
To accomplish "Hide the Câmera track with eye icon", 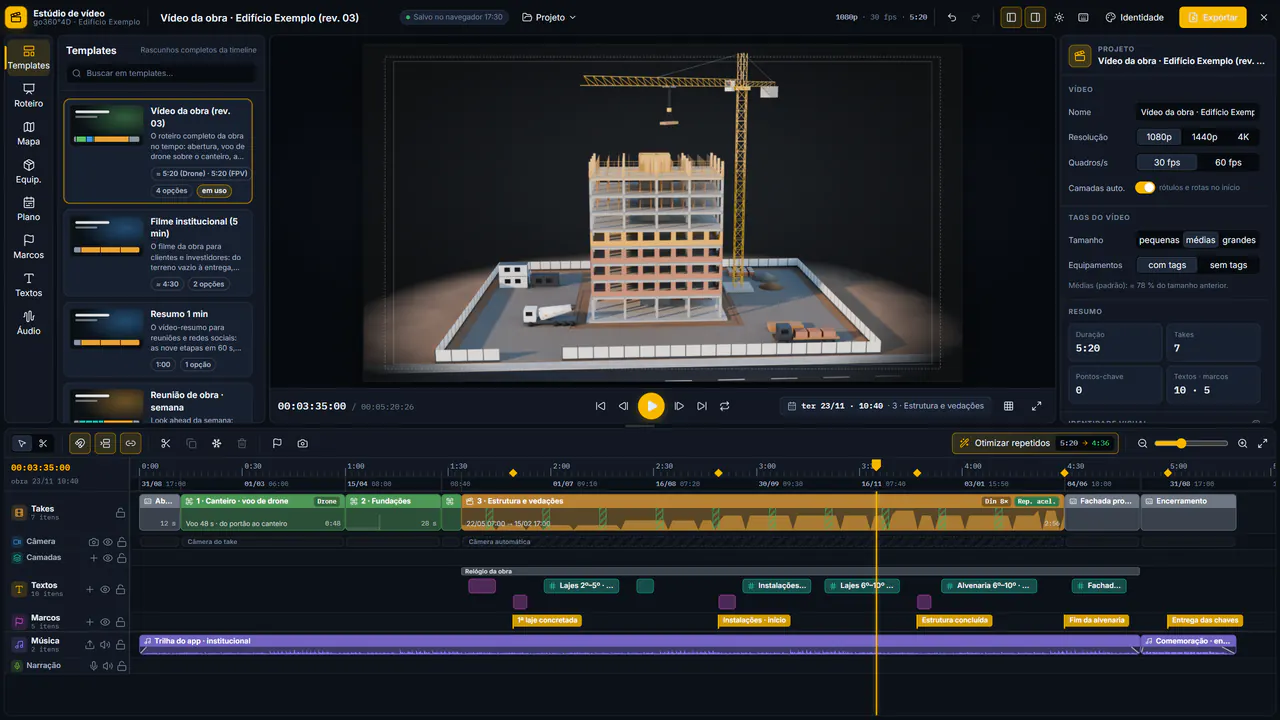I will click(108, 542).
